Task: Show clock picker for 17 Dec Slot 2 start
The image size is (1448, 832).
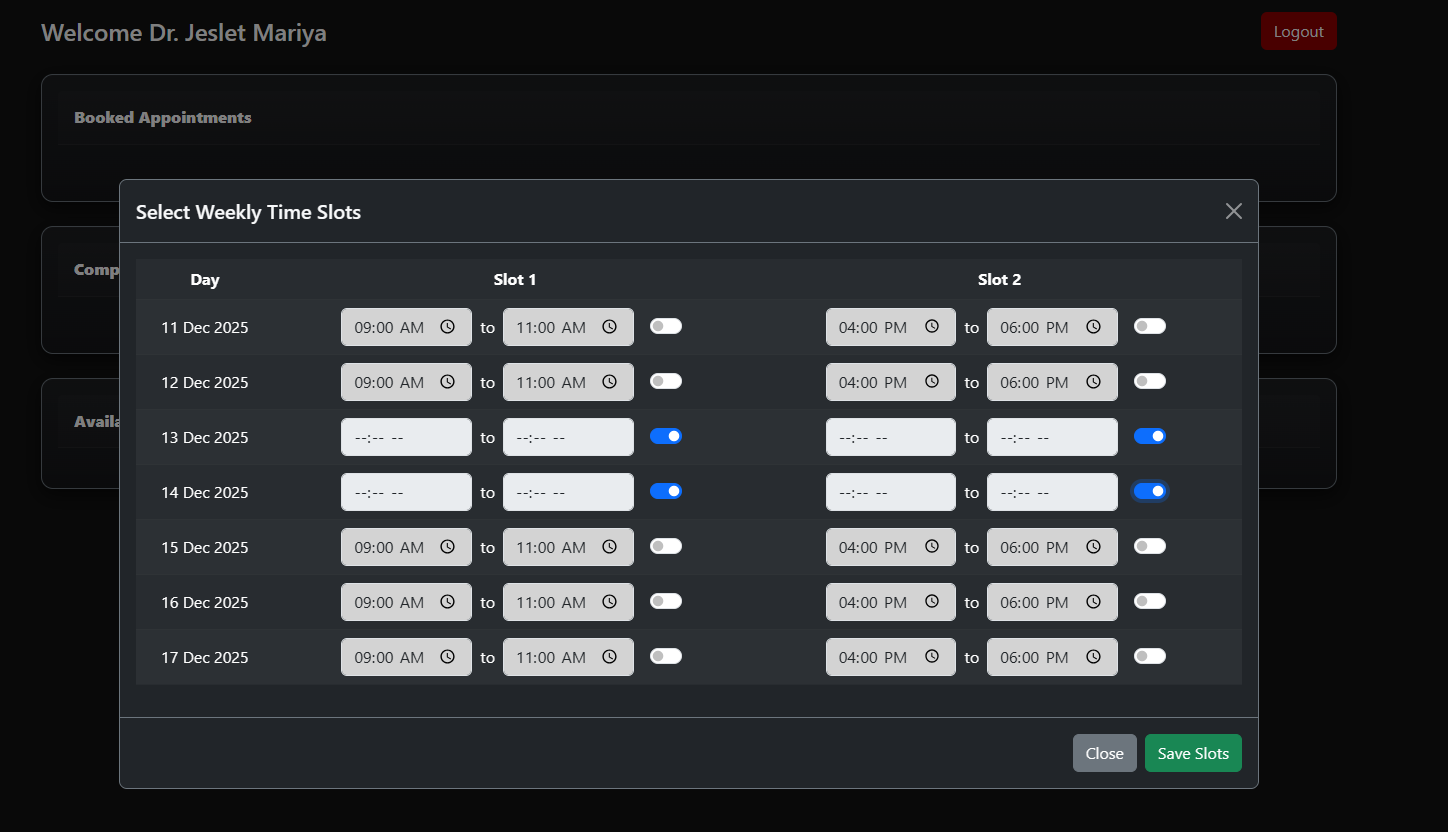Action: (932, 657)
